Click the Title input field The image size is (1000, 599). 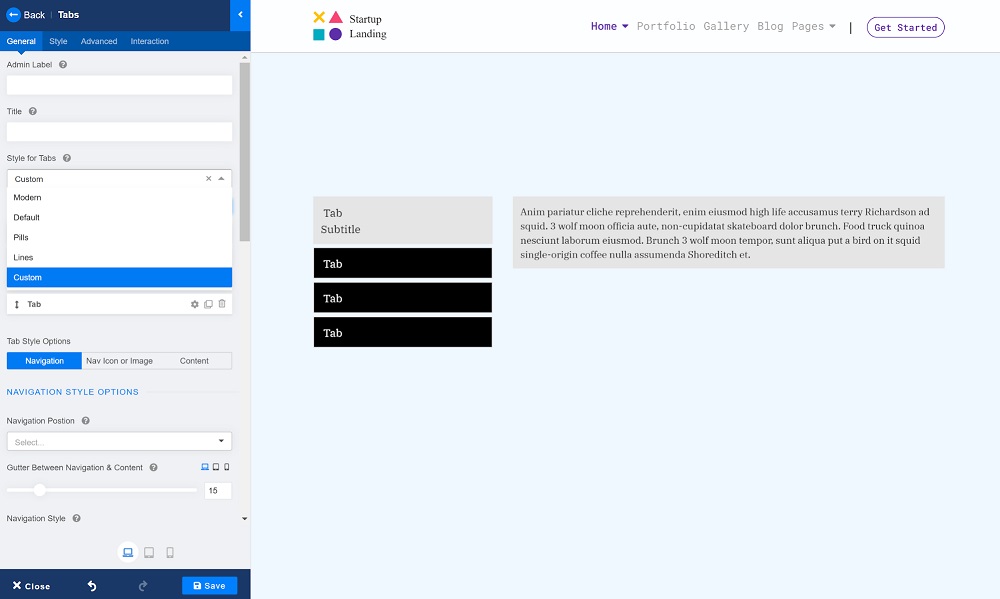click(119, 132)
